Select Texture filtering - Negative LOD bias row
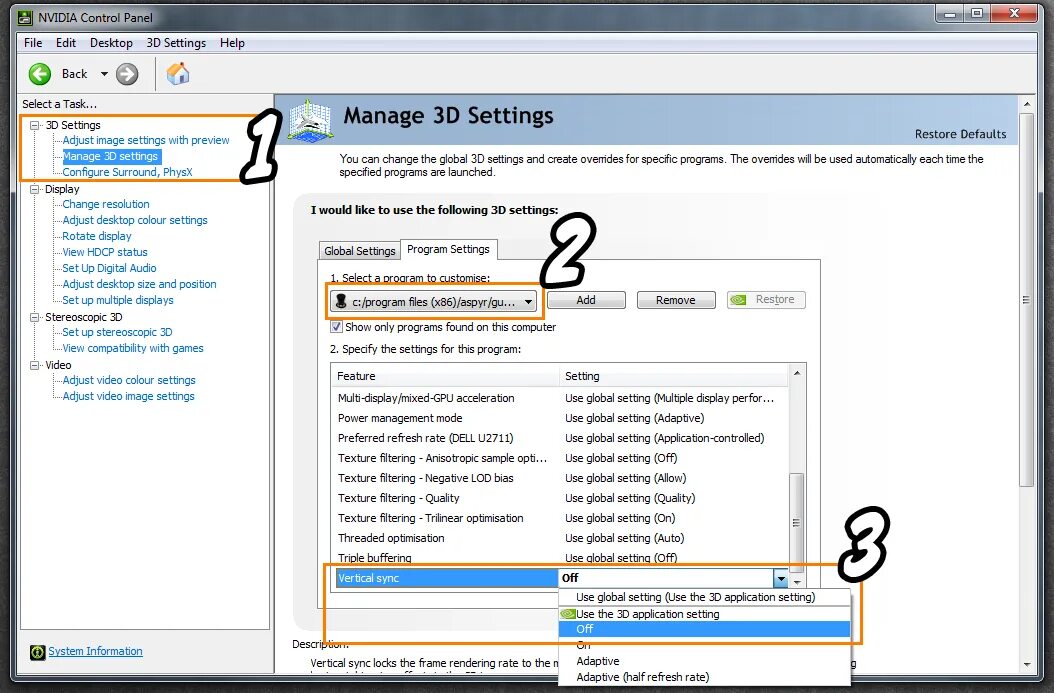Image resolution: width=1054 pixels, height=693 pixels. click(x=559, y=479)
